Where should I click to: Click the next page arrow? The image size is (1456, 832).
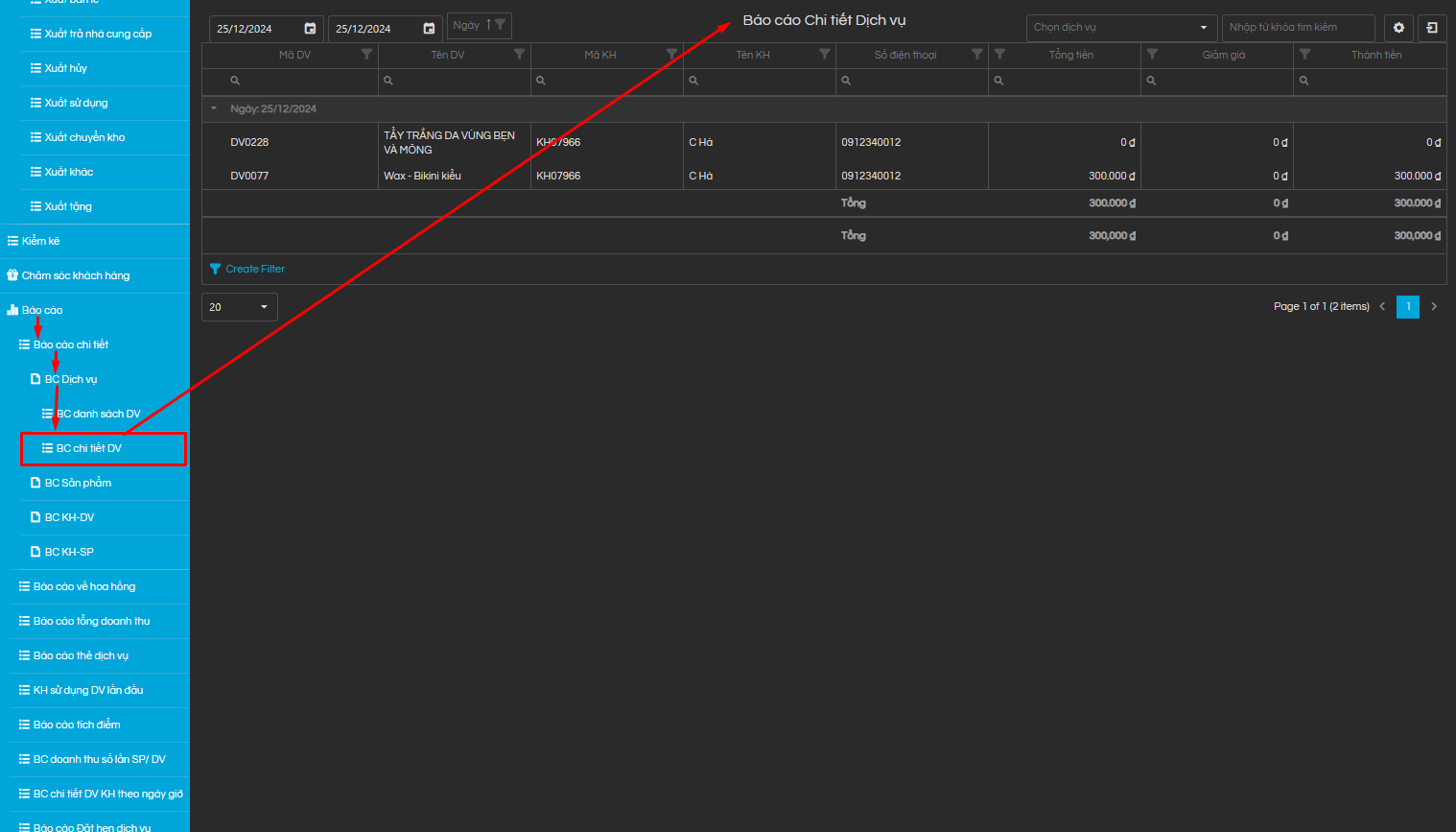pos(1434,306)
